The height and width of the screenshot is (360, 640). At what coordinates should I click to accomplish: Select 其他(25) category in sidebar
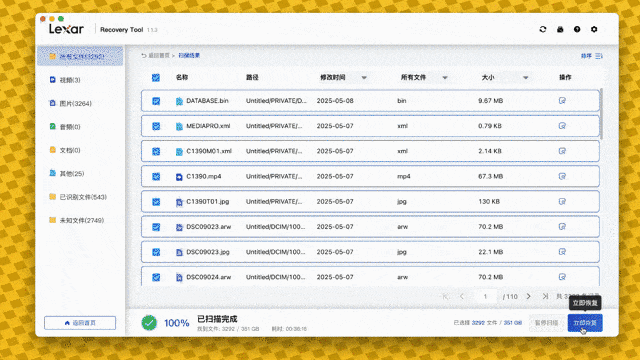[67, 174]
